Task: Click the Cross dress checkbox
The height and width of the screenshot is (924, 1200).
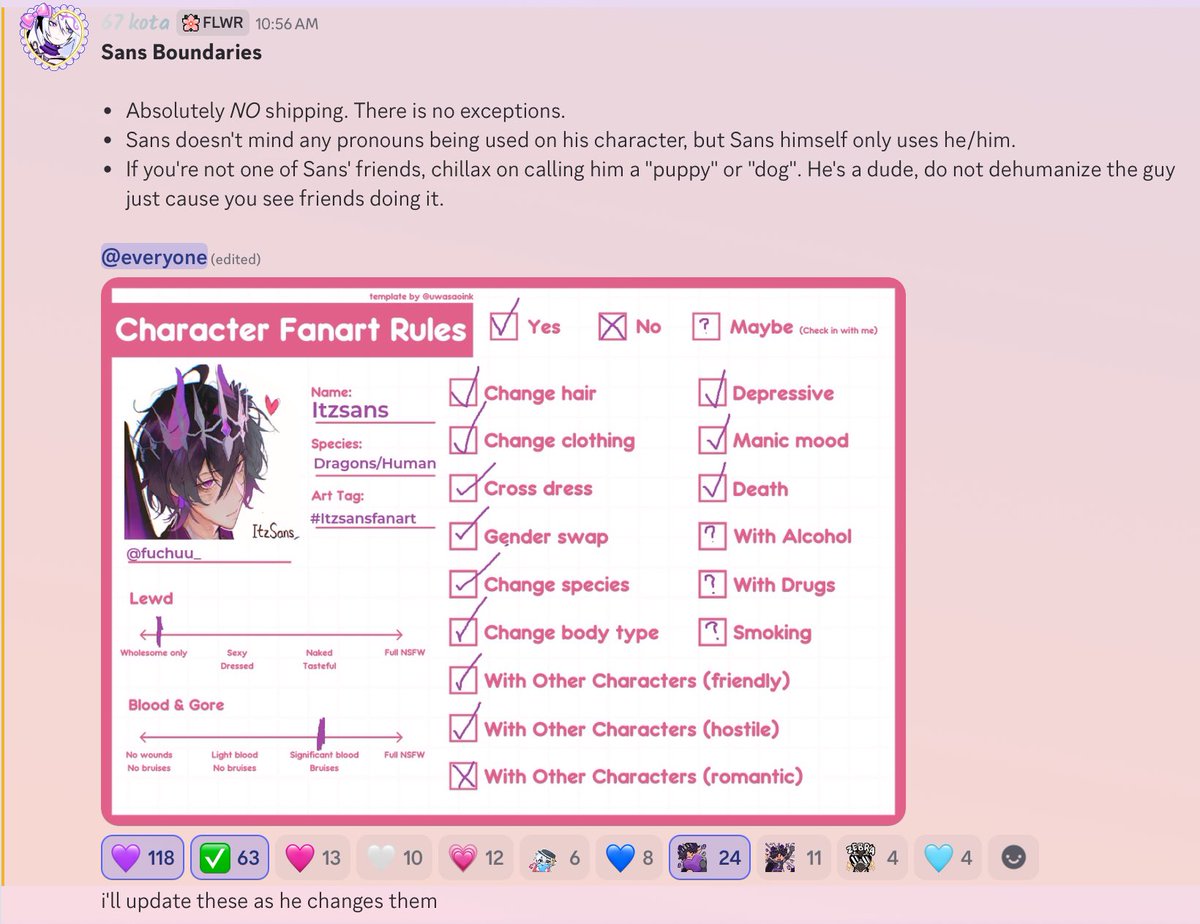Action: click(463, 488)
